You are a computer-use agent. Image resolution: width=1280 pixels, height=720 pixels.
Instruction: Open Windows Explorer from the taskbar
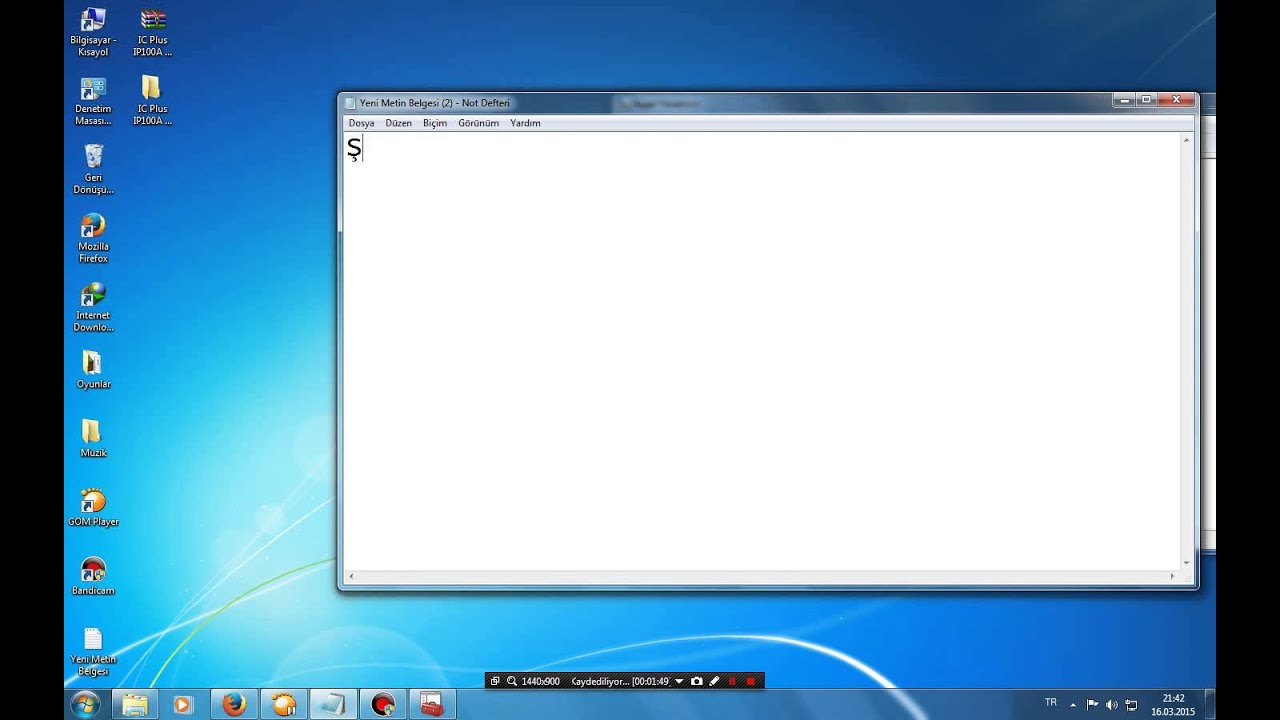coord(134,705)
